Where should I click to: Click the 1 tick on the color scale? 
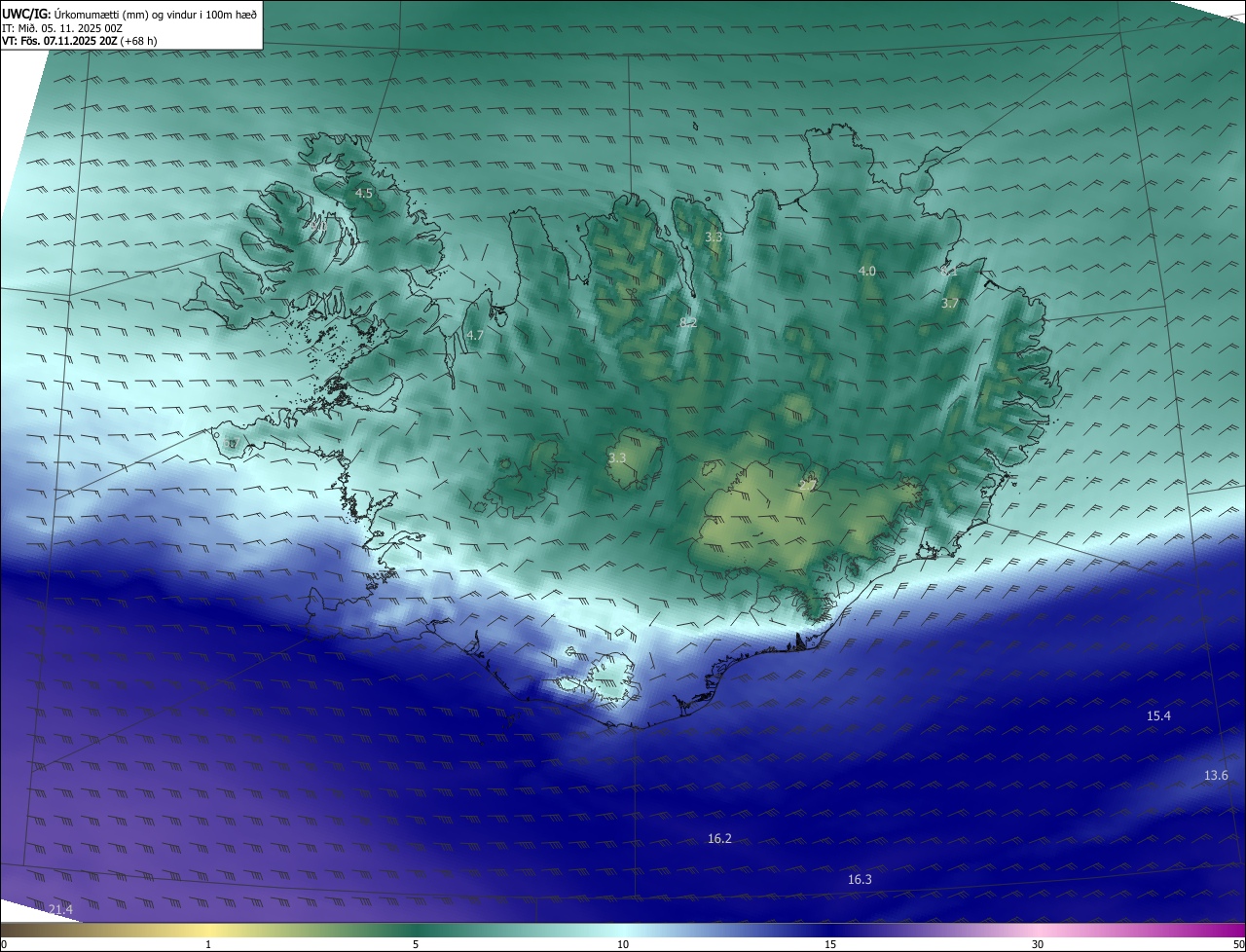[x=209, y=944]
